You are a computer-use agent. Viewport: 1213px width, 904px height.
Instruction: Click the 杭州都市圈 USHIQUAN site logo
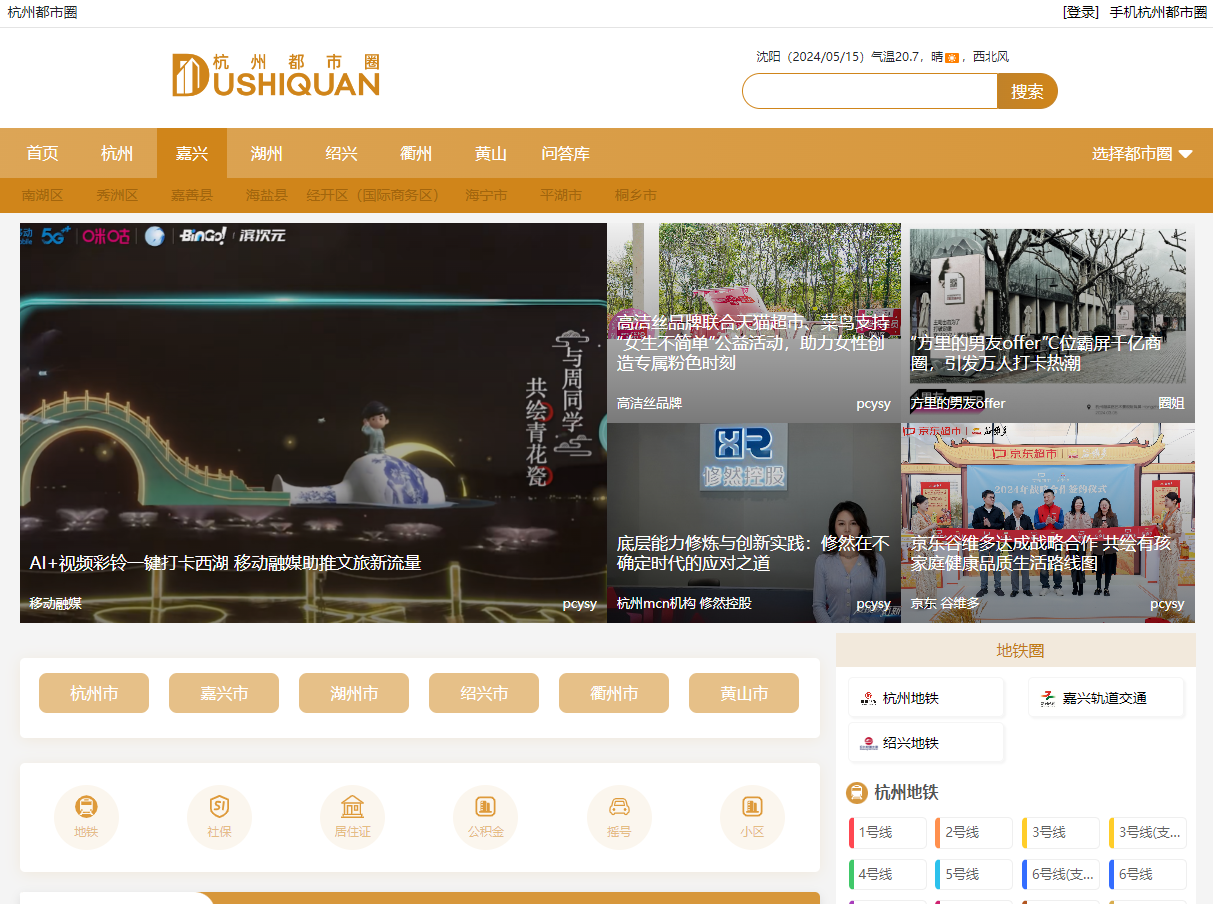tap(276, 75)
